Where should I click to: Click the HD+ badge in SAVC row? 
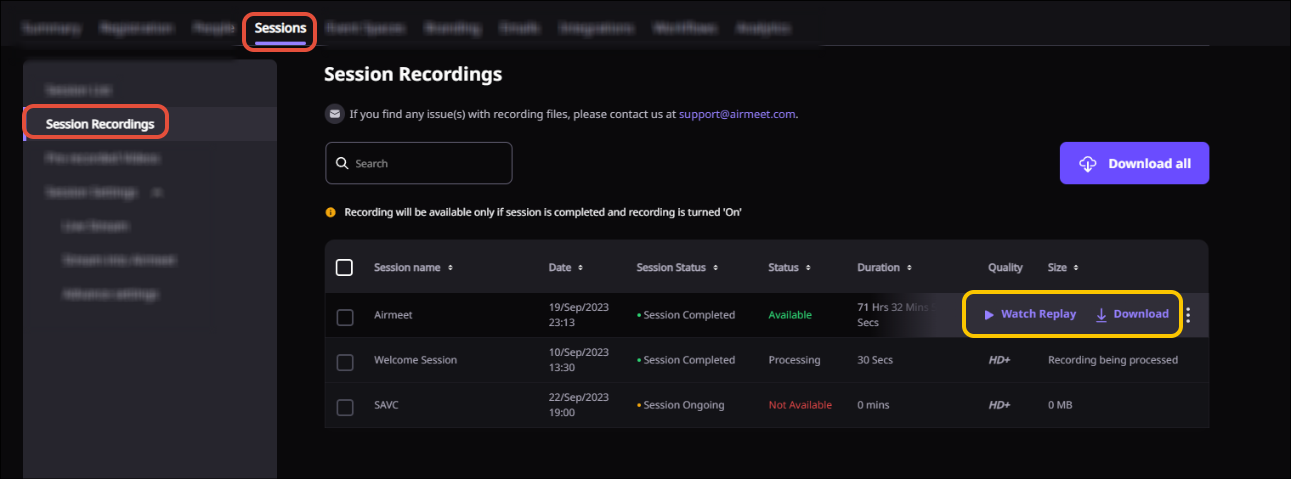(999, 405)
